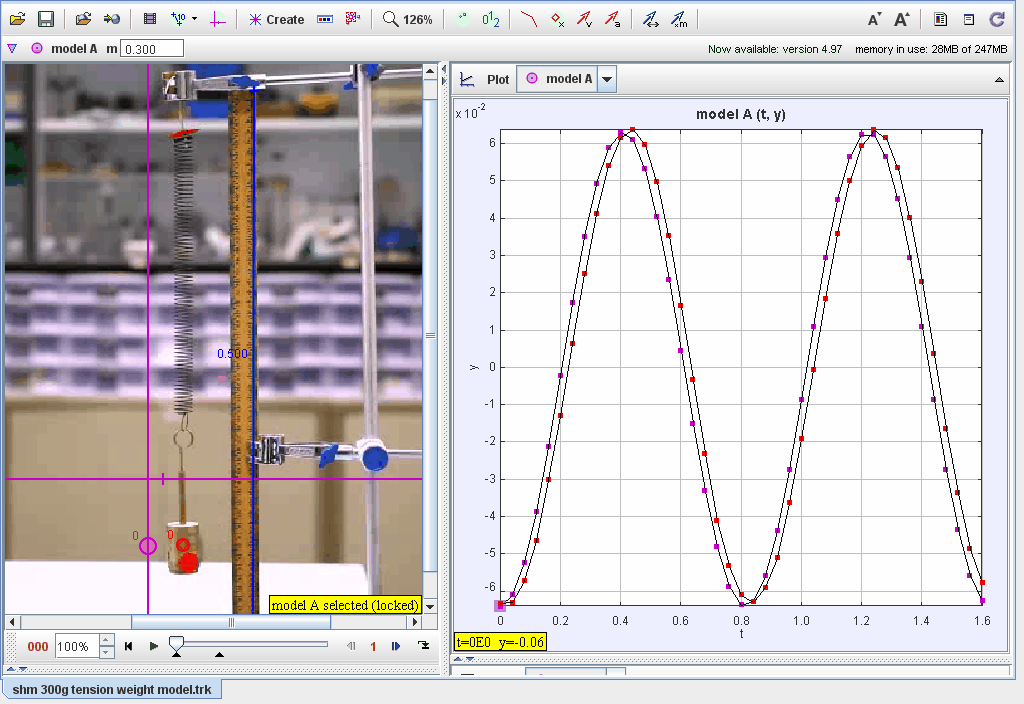The height and width of the screenshot is (704, 1024).
Task: Toggle path visibility red line icon
Action: (528, 19)
